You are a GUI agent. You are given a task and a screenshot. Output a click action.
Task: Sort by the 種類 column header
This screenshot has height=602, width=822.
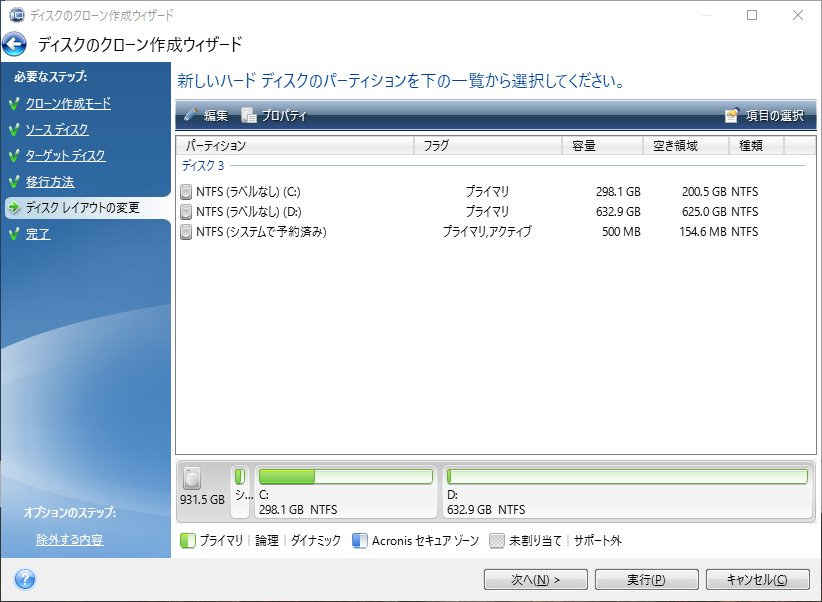(756, 145)
